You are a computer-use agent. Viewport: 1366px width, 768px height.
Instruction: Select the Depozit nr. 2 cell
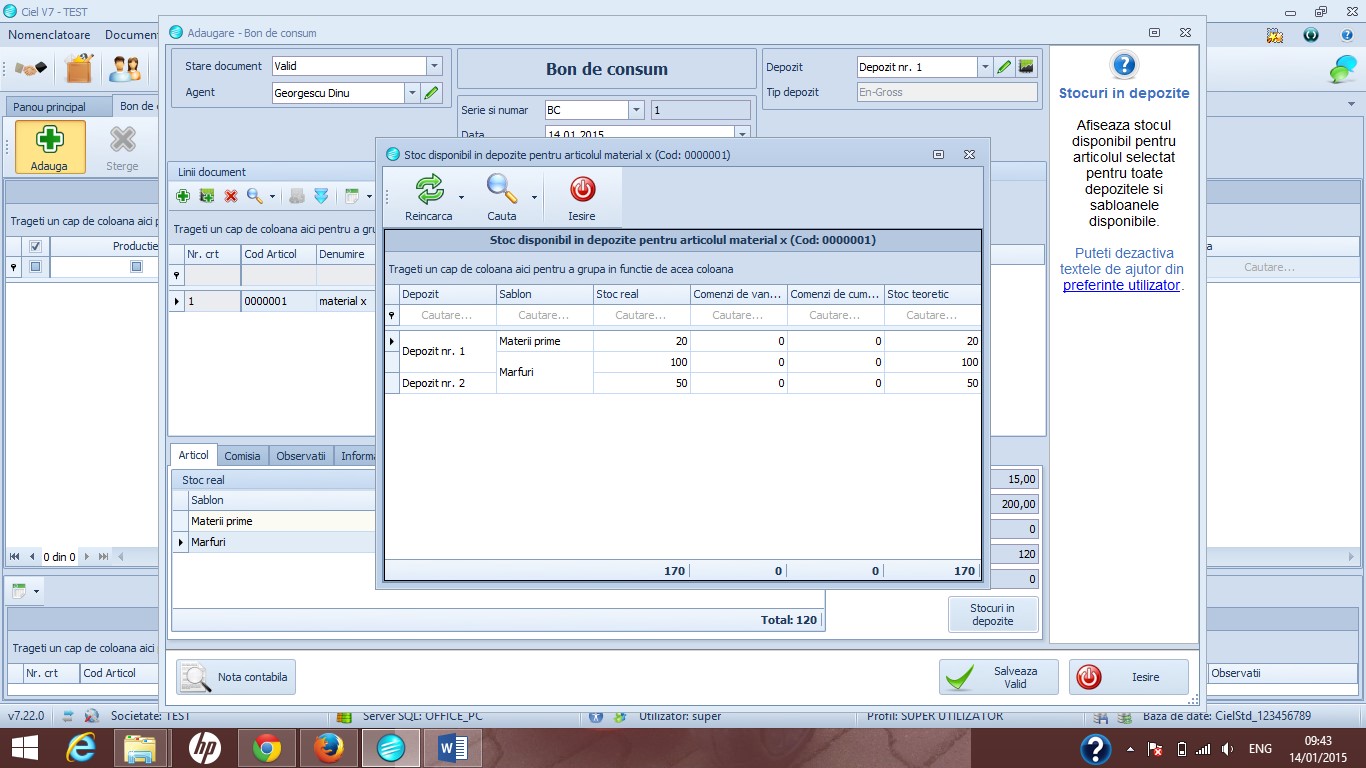click(447, 383)
